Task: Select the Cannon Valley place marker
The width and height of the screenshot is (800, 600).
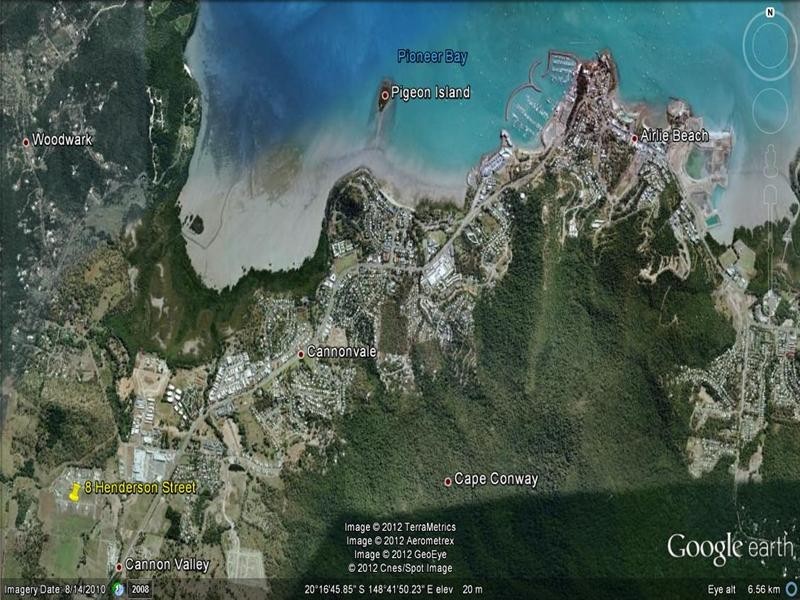Action: click(119, 567)
